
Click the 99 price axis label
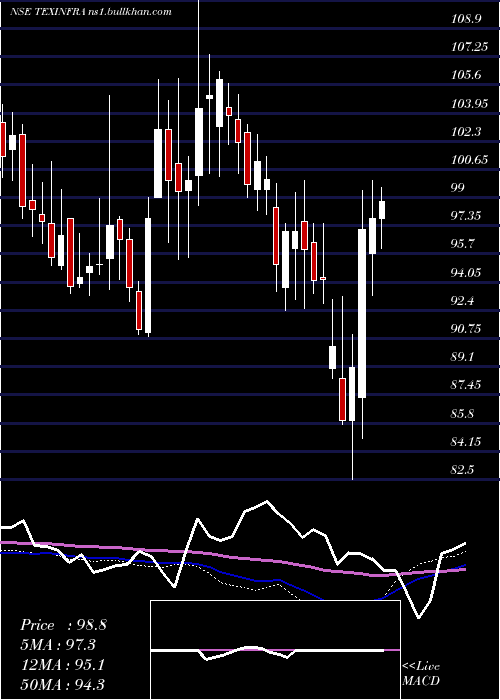[x=458, y=188]
